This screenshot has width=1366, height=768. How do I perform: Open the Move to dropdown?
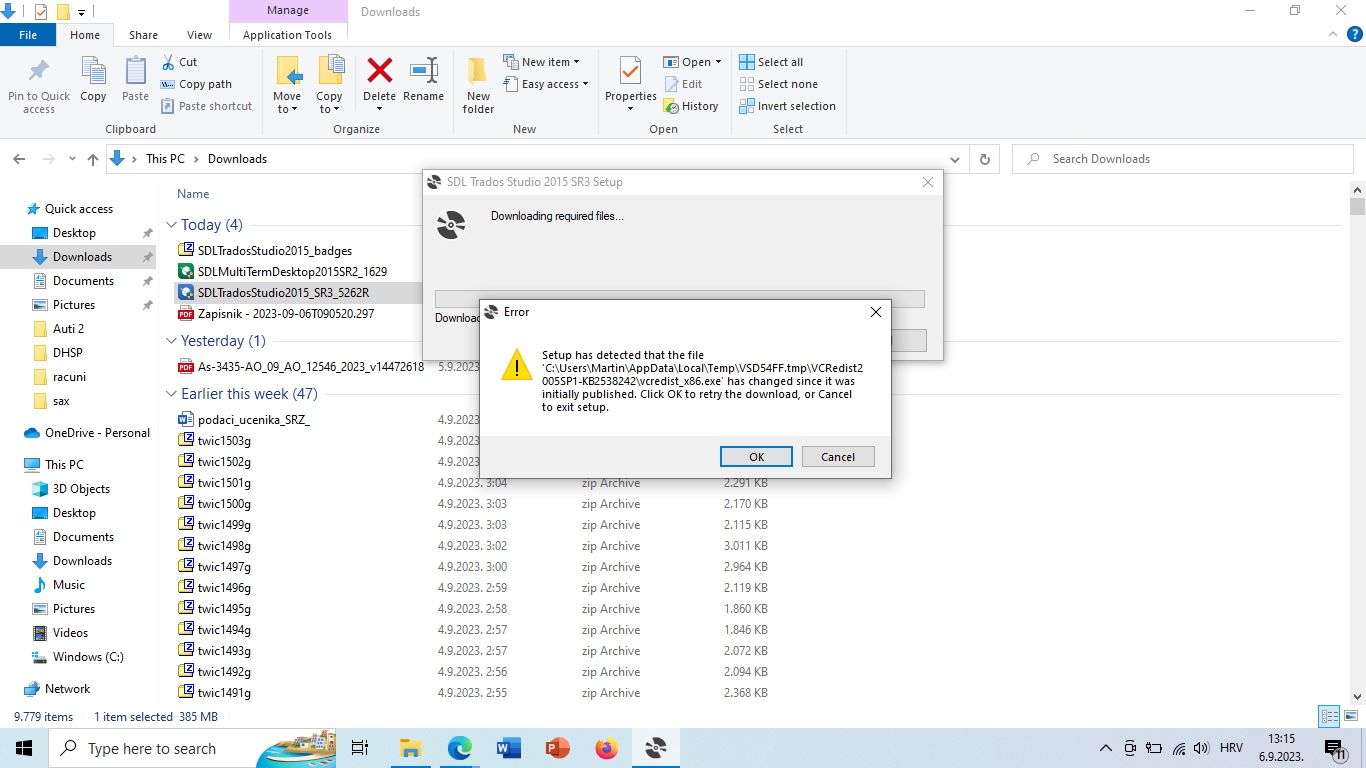click(287, 84)
